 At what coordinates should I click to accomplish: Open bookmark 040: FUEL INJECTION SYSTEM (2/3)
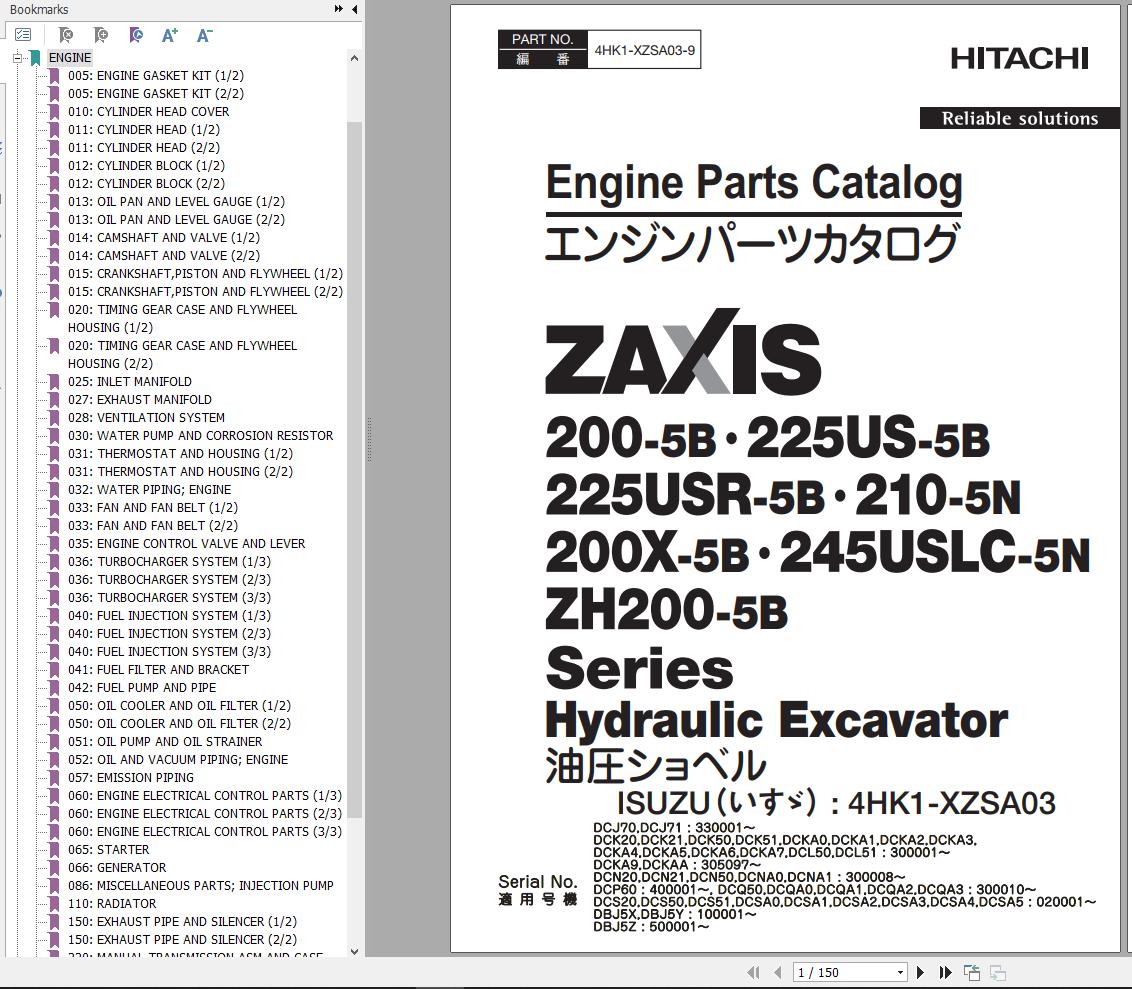[170, 634]
